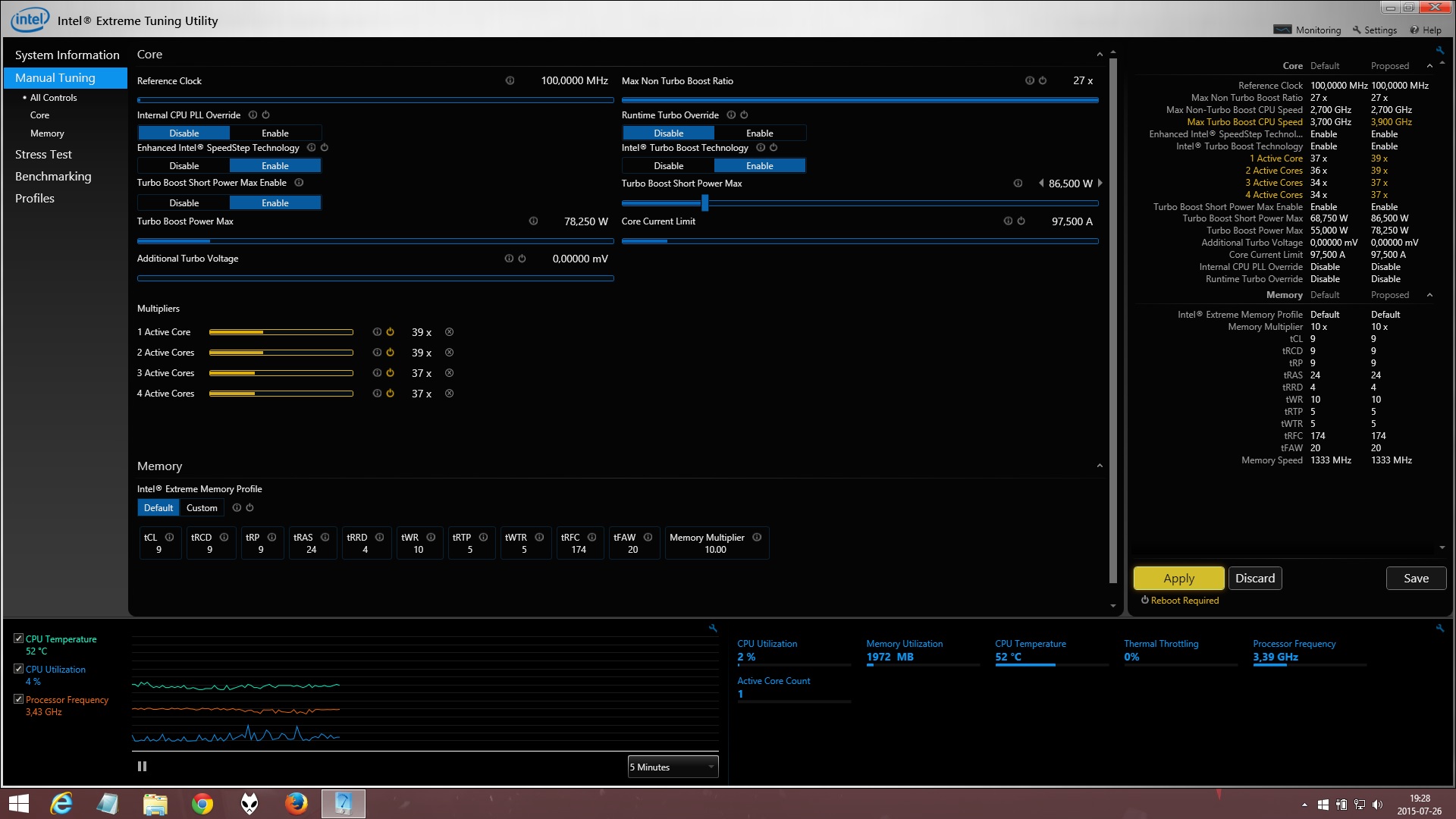Discard the proposed changes
The width and height of the screenshot is (1456, 819).
click(x=1255, y=579)
